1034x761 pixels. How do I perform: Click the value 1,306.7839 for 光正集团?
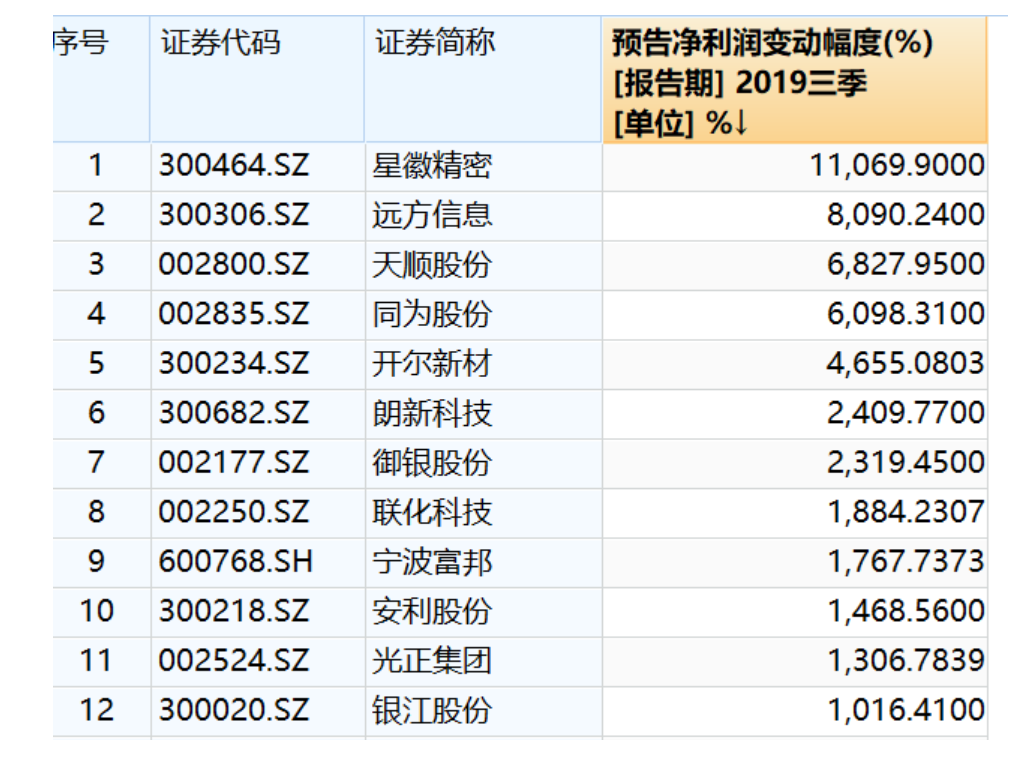coord(905,661)
